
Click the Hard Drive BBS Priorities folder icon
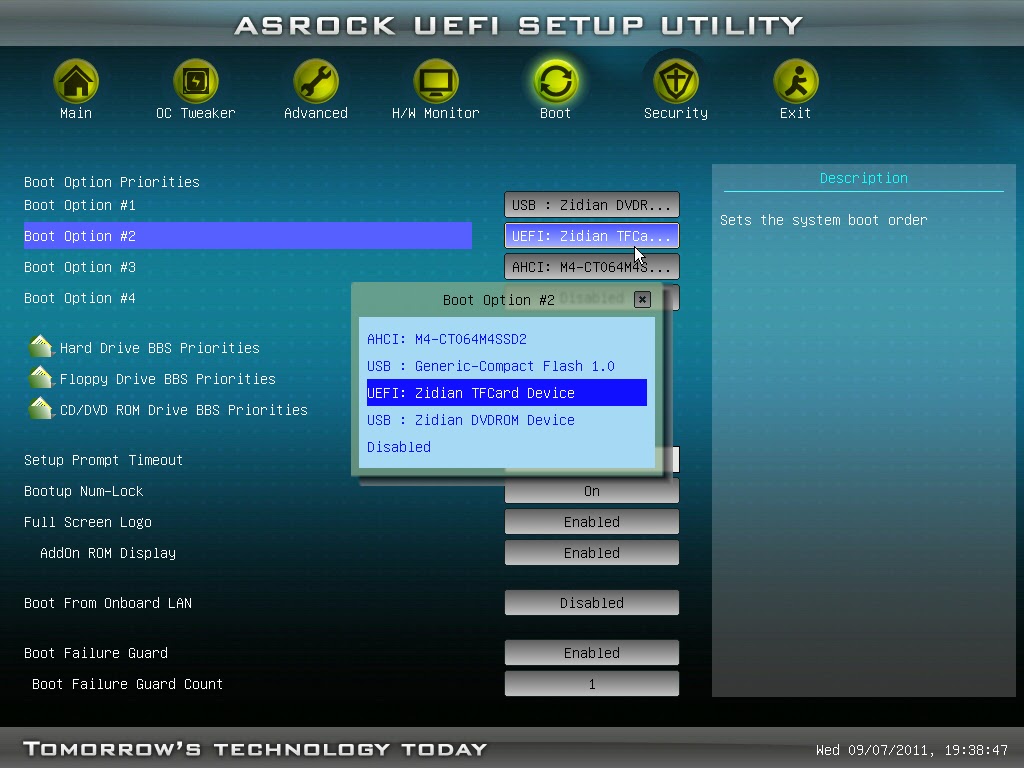coord(40,346)
